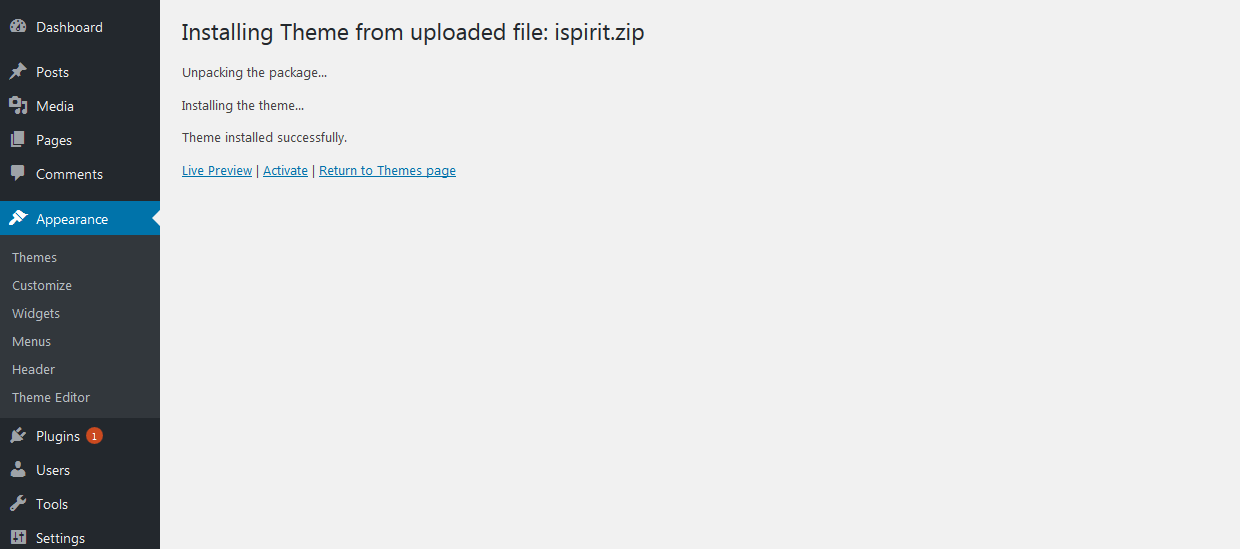The image size is (1240, 549).
Task: Open the Header submenu item
Action: (x=33, y=369)
